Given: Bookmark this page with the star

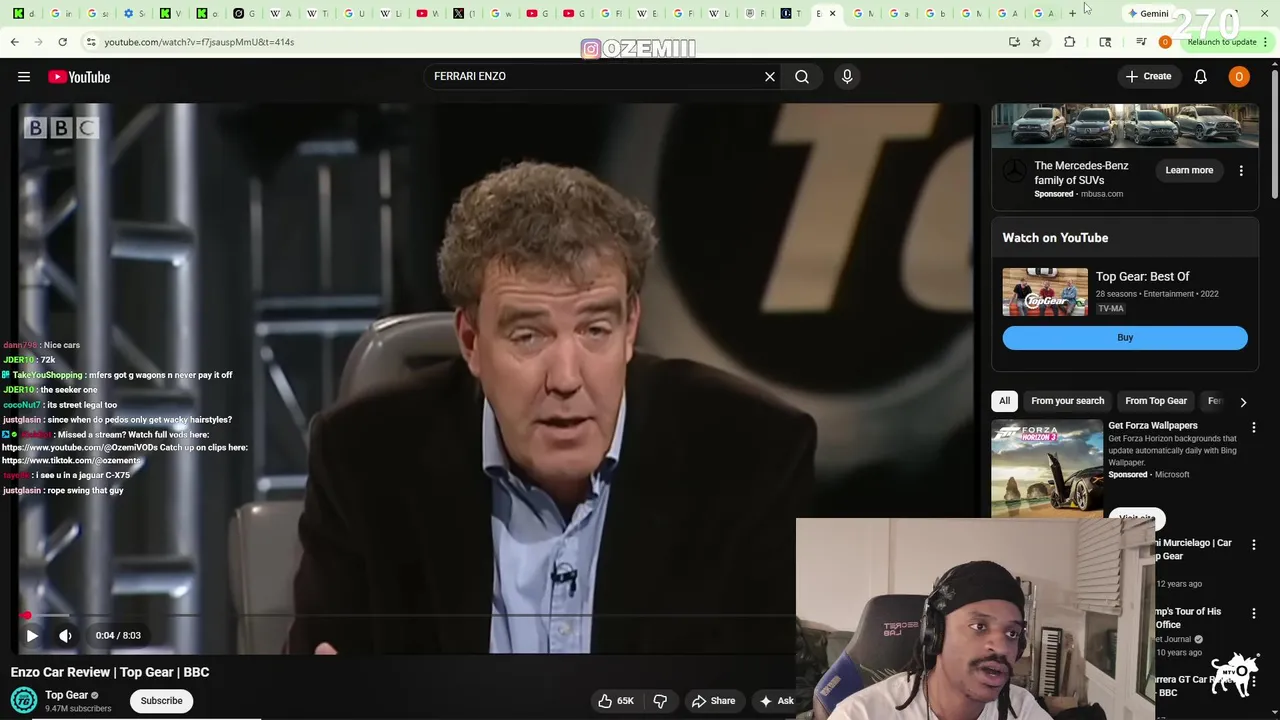Looking at the screenshot, I should (x=1036, y=42).
